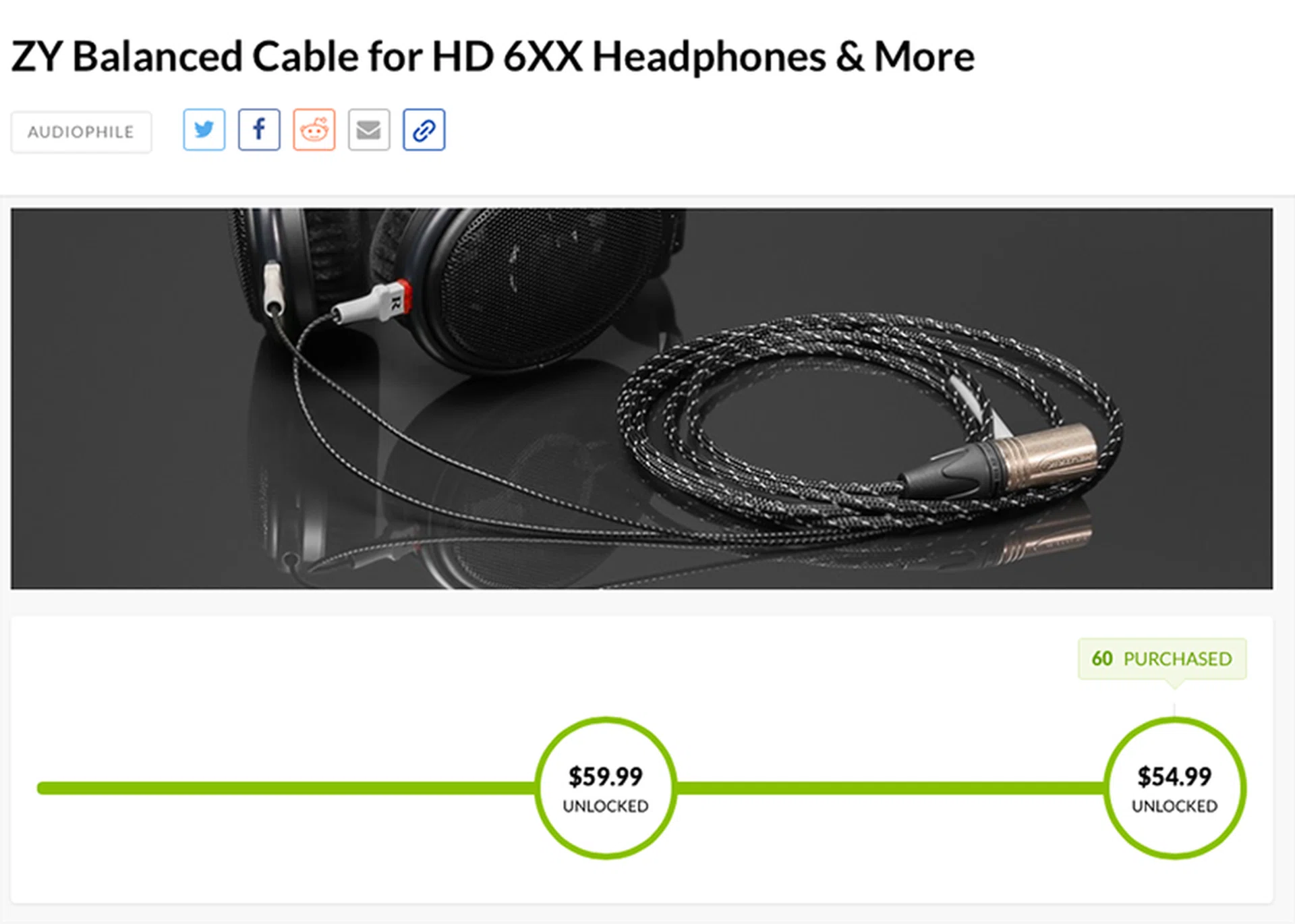Select the $59.99 unlocked price tier

pos(606,788)
